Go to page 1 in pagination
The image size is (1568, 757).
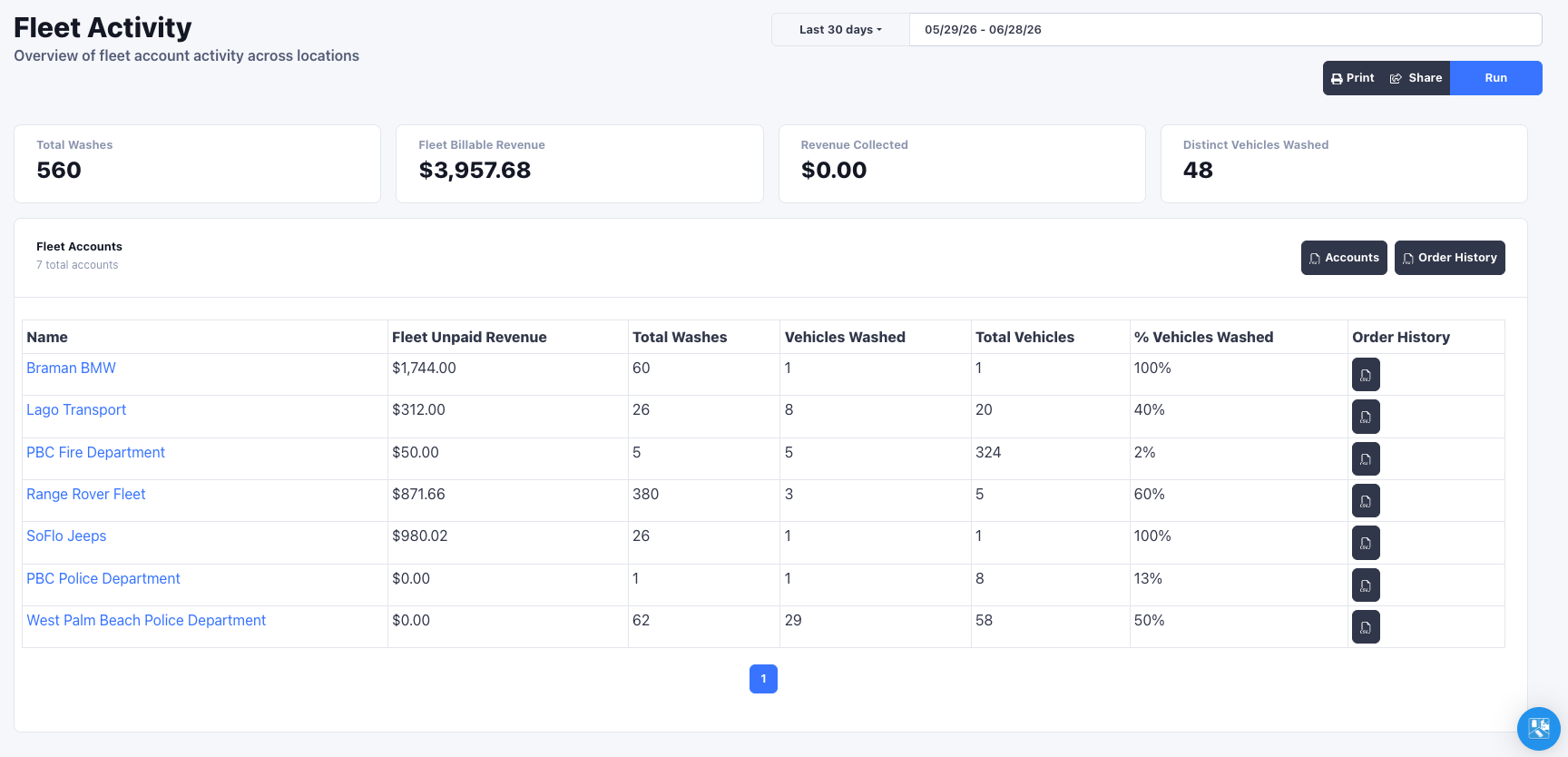tap(763, 679)
